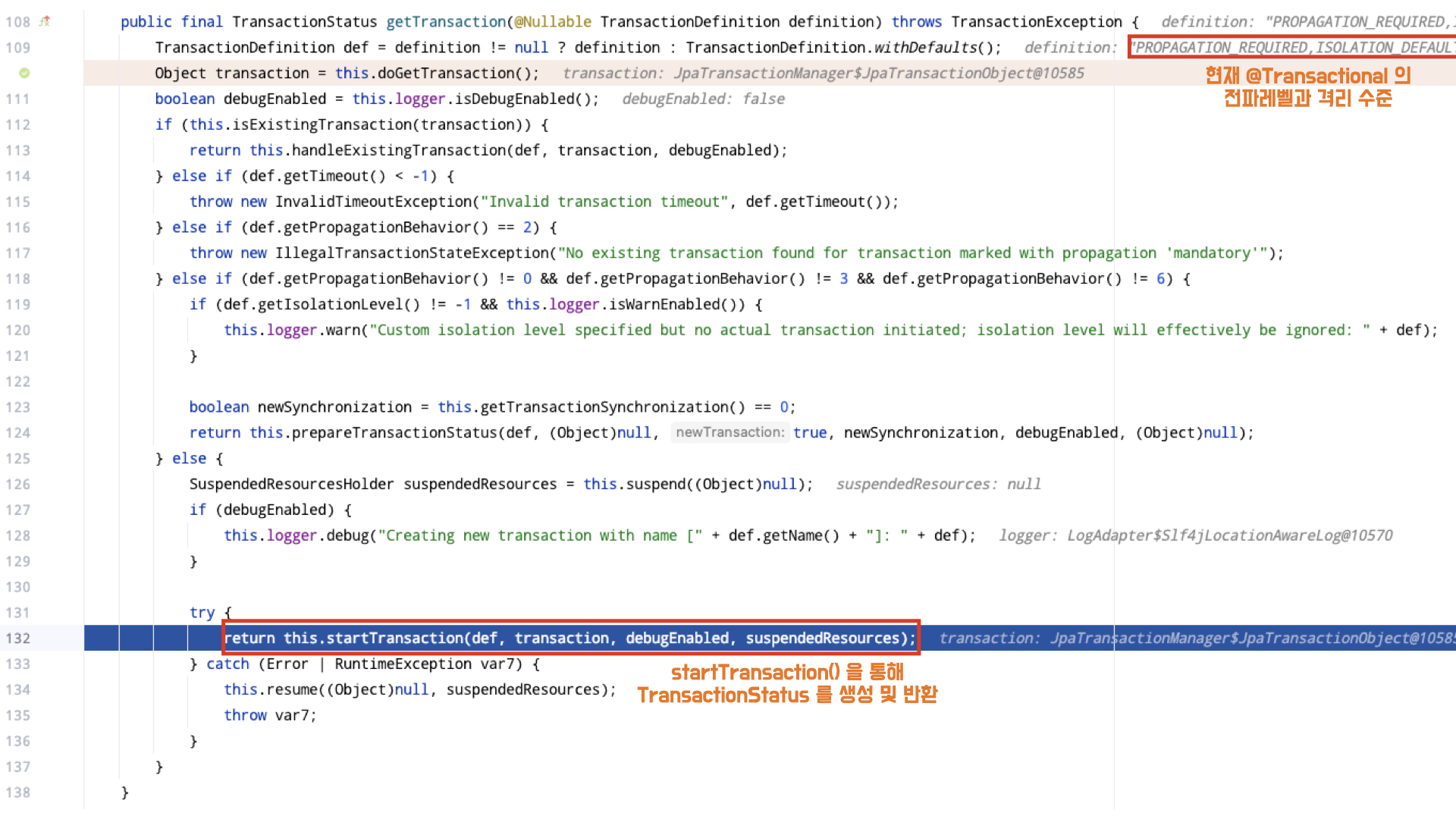Click the logger inline hint LogAdapter value
Viewport: 1456px width, 819px height.
[x=1229, y=536]
